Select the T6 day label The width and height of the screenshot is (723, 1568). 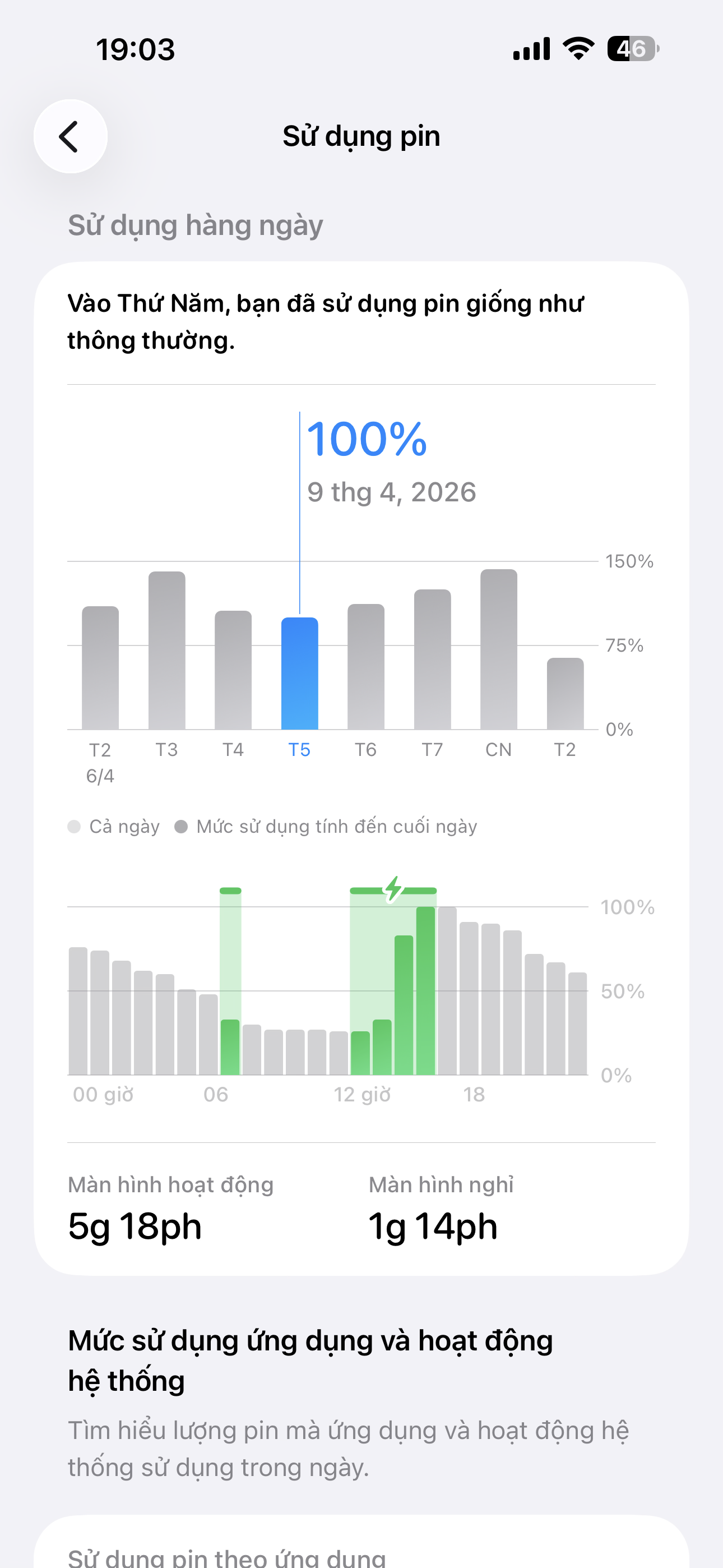366,749
